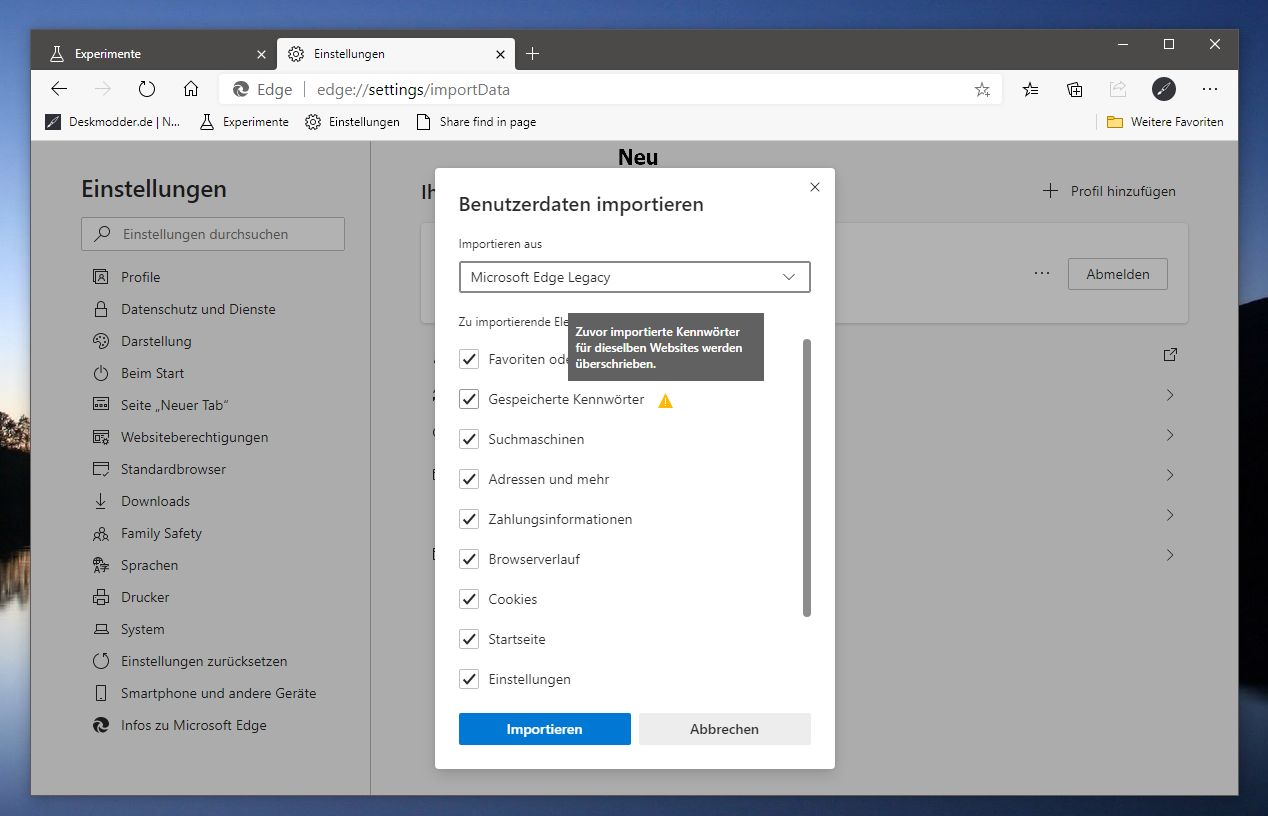The image size is (1268, 816).
Task: Click the Benutzerdaten importieren dialog heading
Action: click(x=581, y=204)
